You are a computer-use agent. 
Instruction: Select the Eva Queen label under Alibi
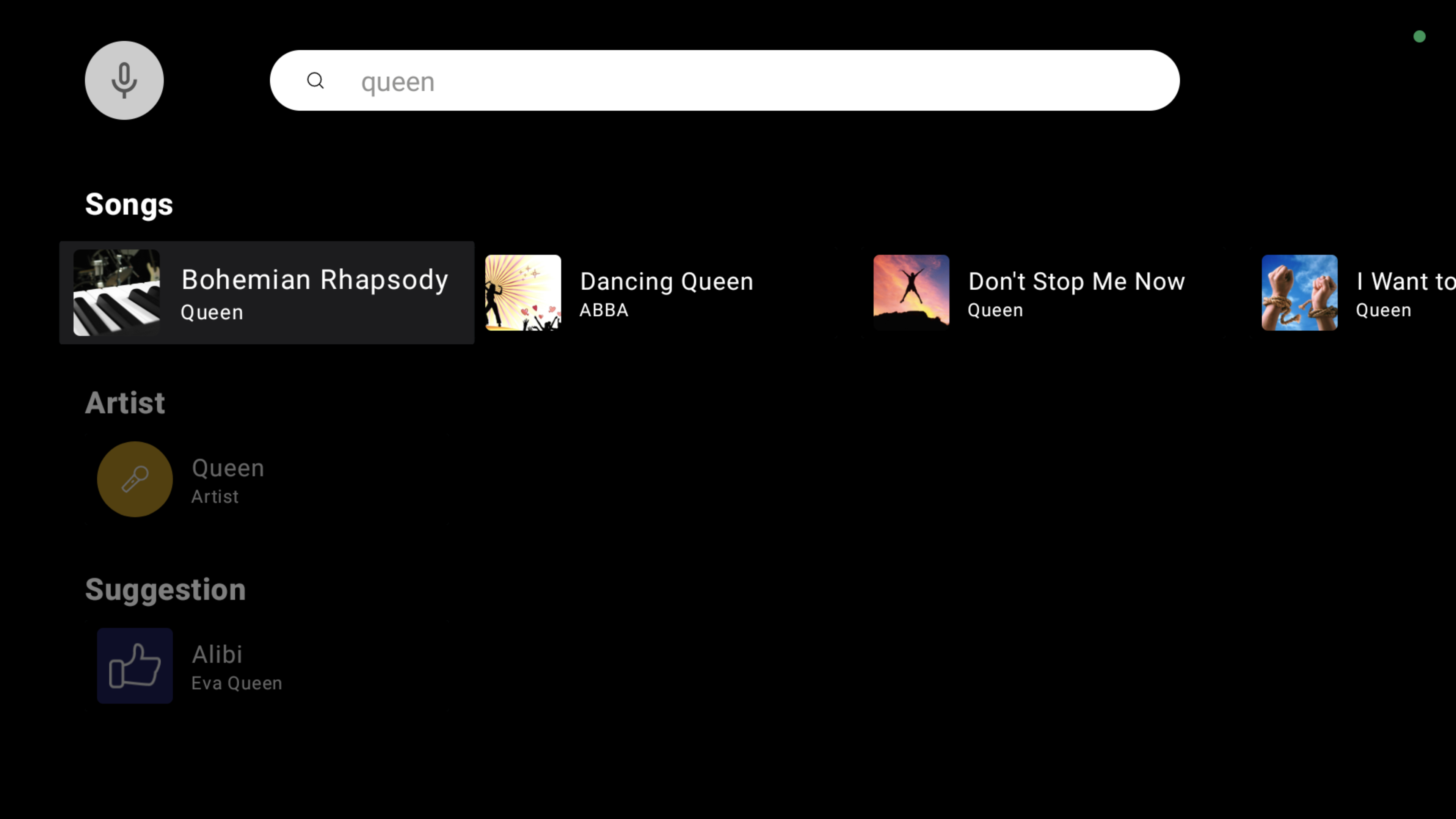236,683
